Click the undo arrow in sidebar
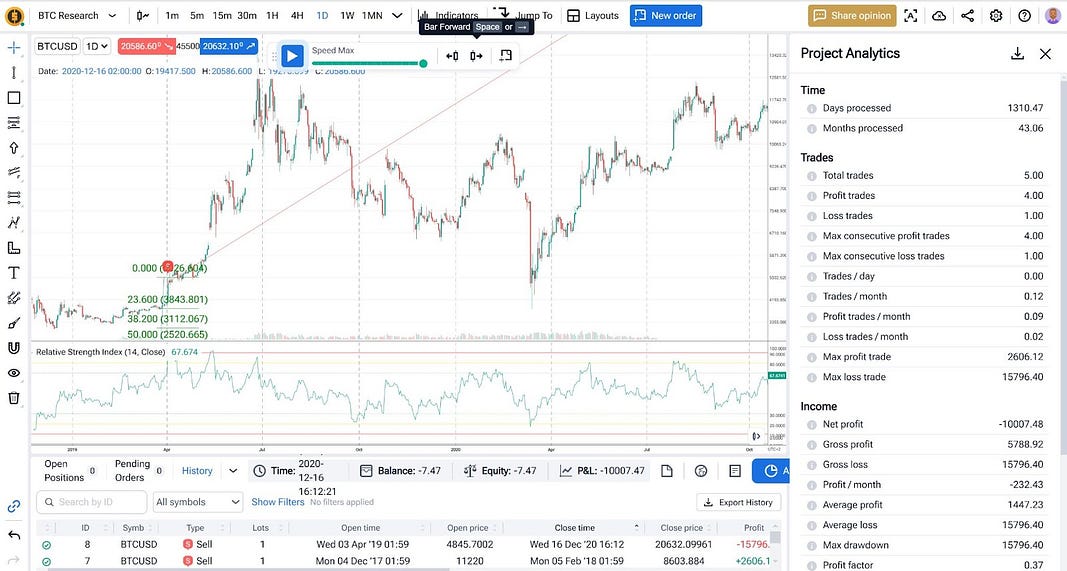 coord(14,536)
